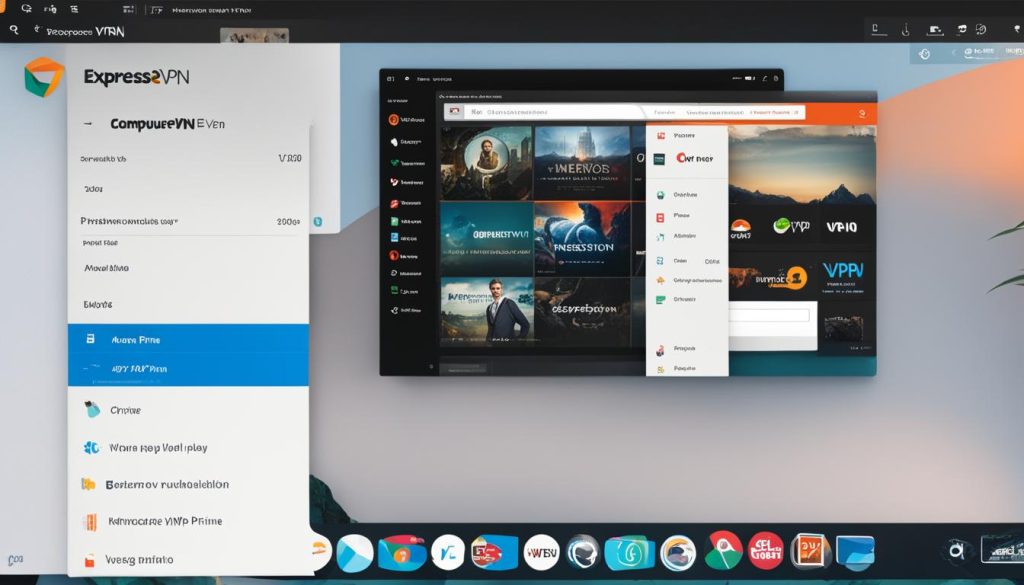Image resolution: width=1024 pixels, height=585 pixels.
Task: Click dark teal square icon in white dropdown
Action: coord(660,159)
